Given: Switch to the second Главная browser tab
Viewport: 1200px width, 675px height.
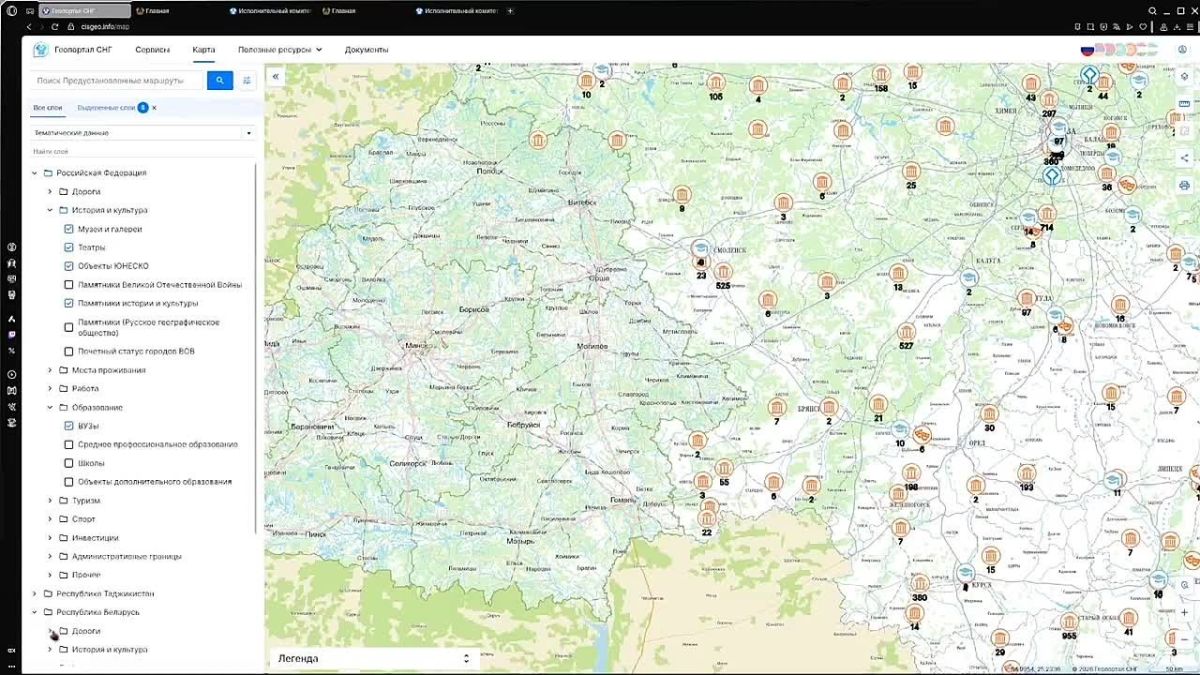Looking at the screenshot, I should click(345, 11).
